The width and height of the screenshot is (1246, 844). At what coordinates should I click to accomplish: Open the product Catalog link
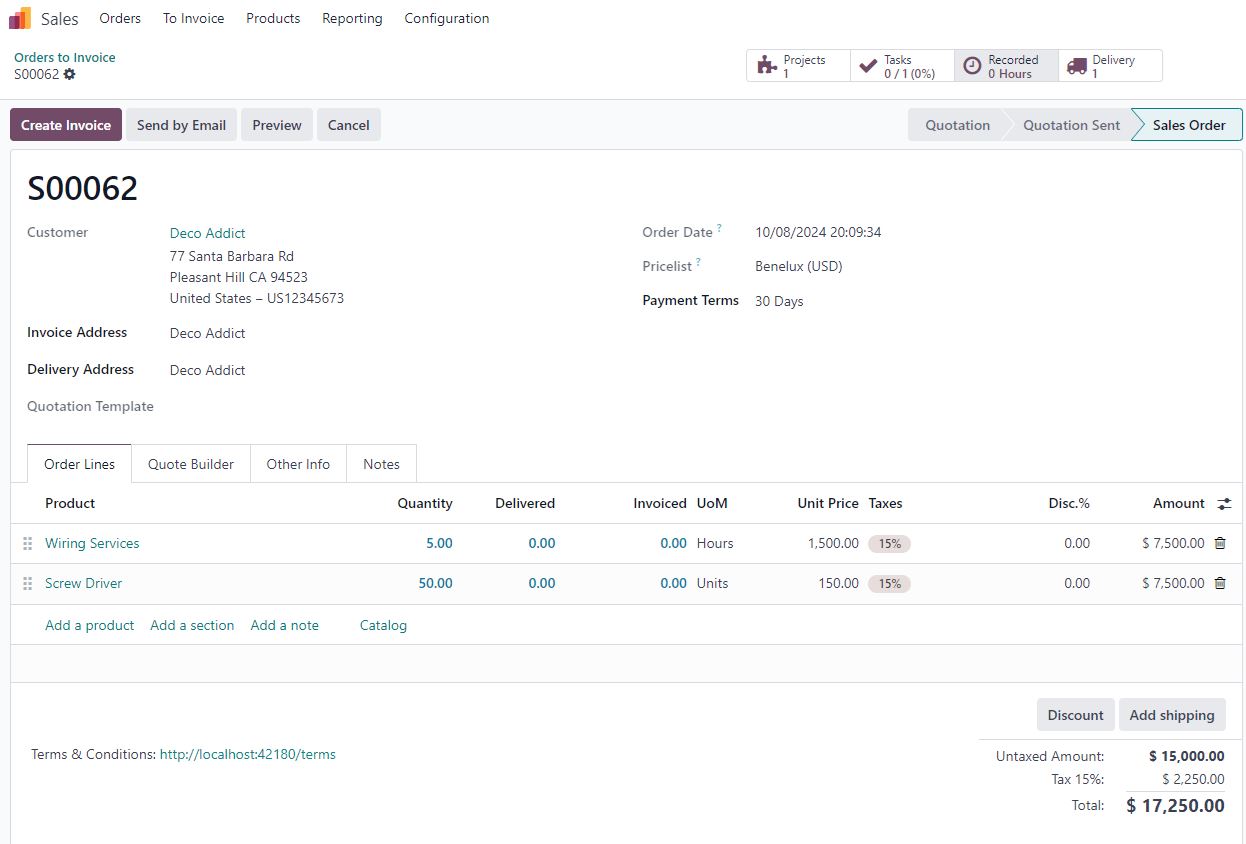(x=383, y=625)
